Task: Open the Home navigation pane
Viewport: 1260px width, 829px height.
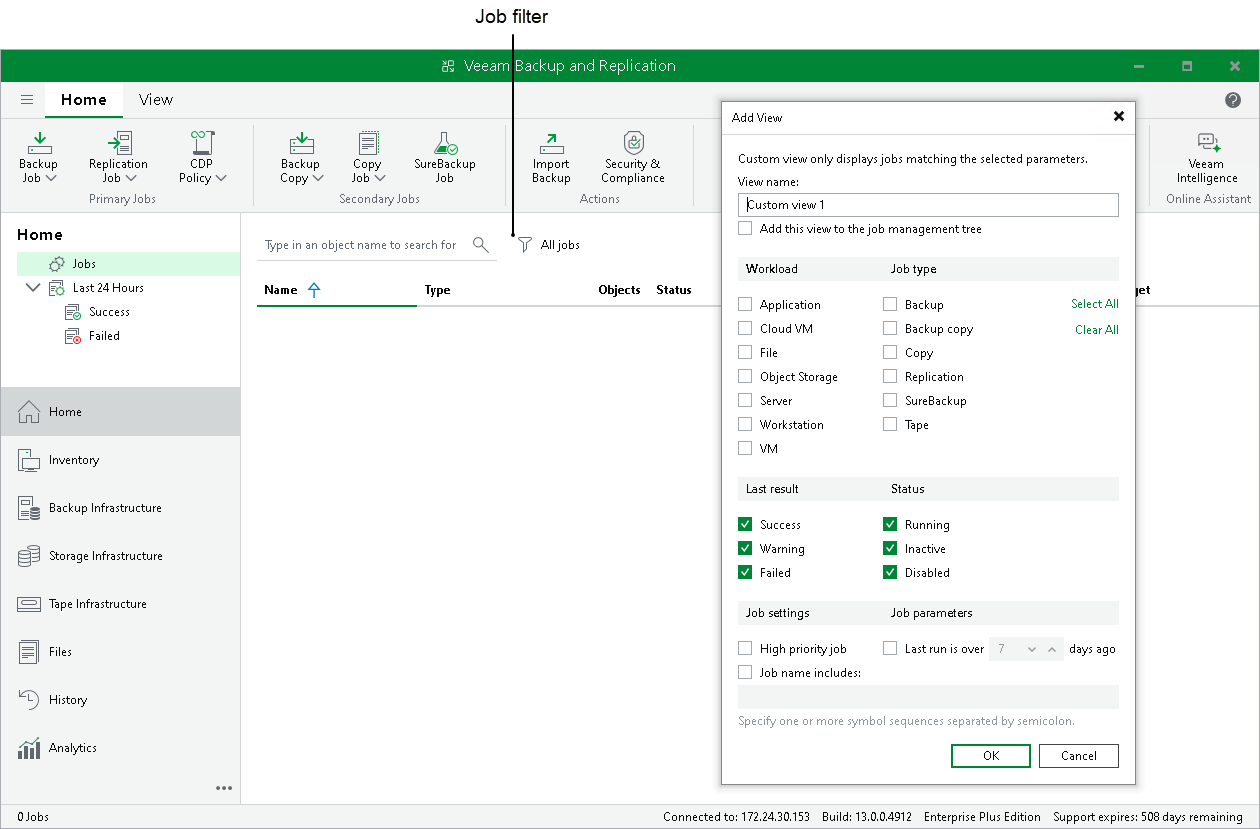Action: click(x=120, y=412)
